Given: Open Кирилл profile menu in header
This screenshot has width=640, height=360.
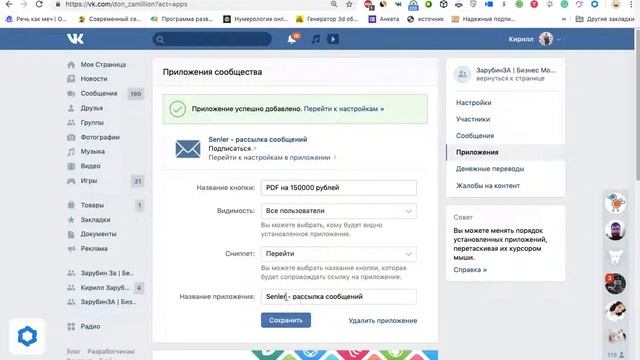Looking at the screenshot, I should 534,39.
